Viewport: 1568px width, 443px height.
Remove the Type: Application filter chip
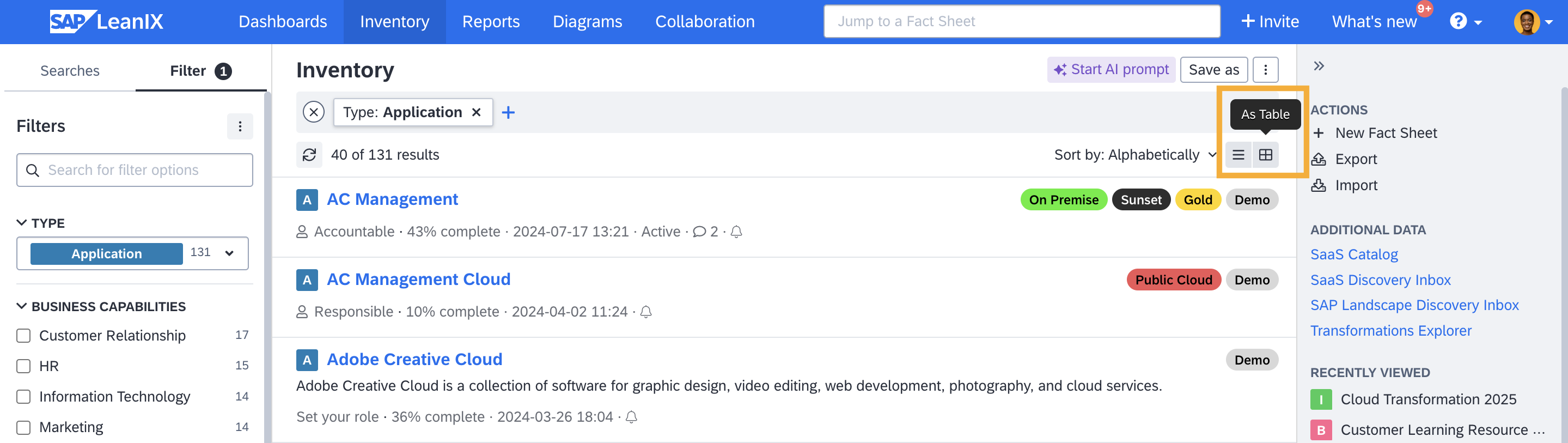pos(477,112)
